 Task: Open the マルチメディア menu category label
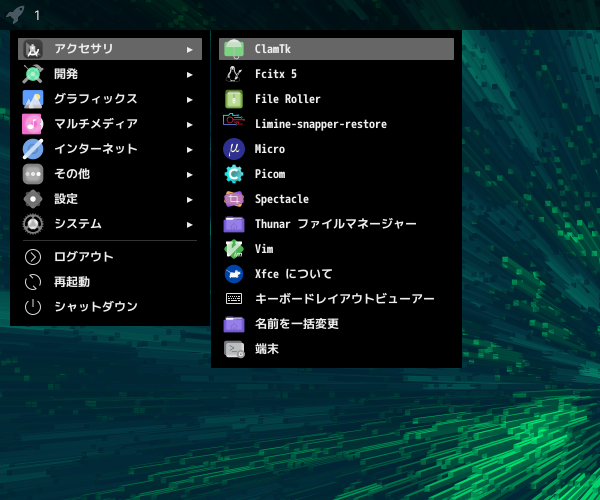[x=96, y=124]
